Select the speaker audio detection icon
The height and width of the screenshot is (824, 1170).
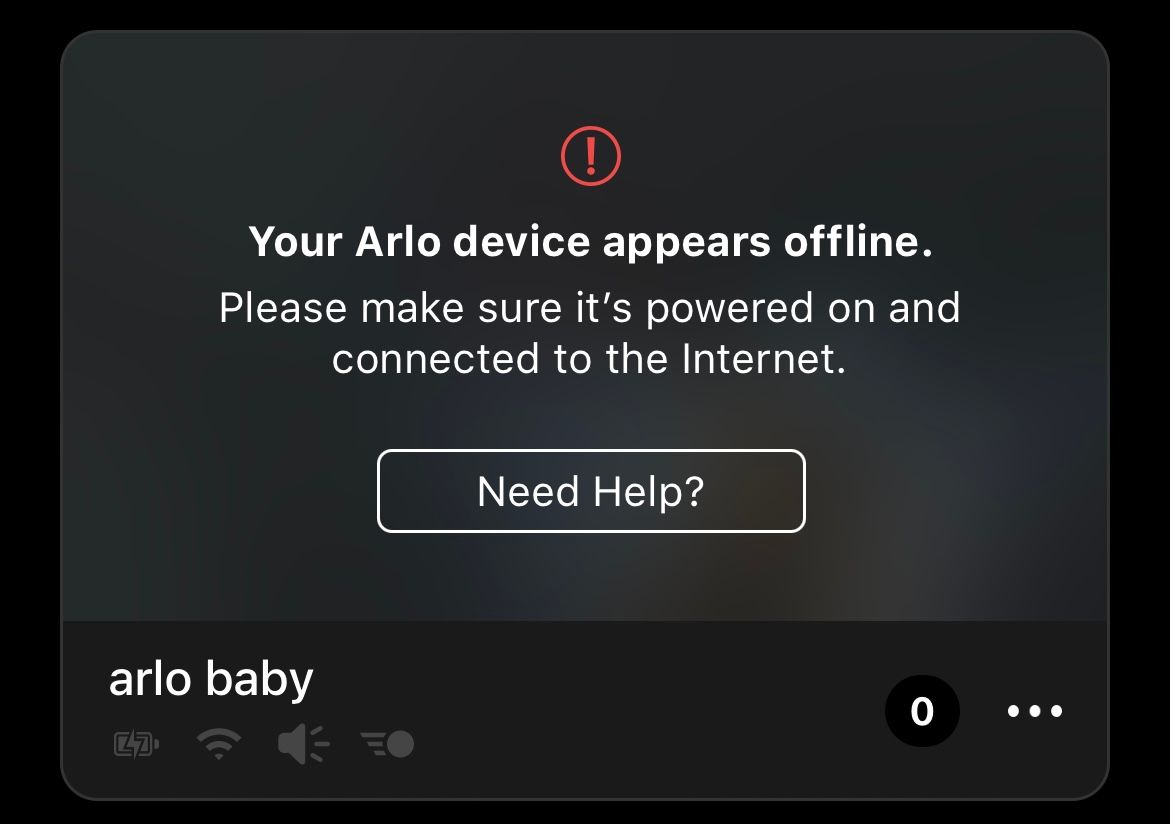tap(304, 743)
